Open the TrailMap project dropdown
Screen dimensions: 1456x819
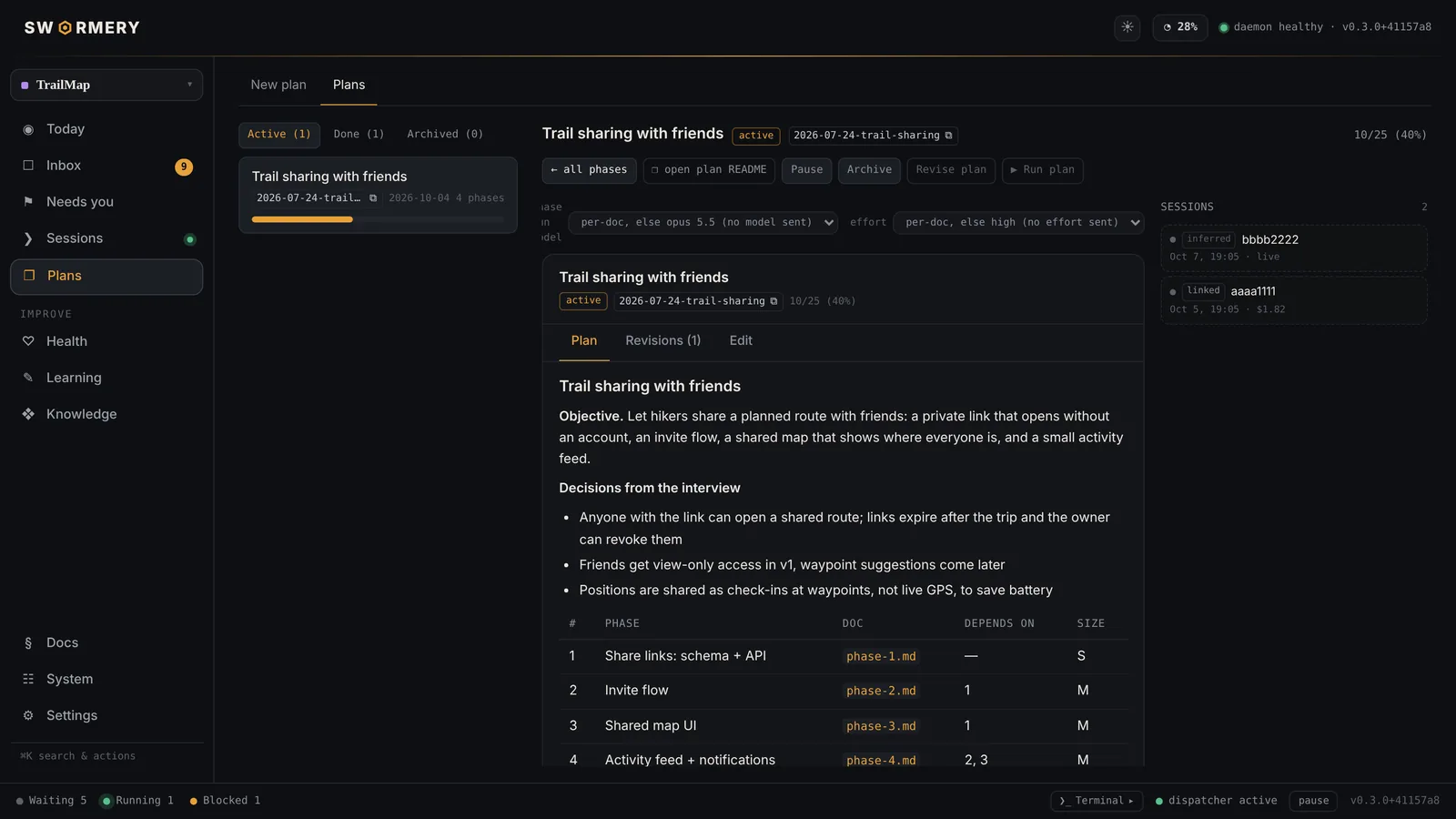click(x=106, y=85)
